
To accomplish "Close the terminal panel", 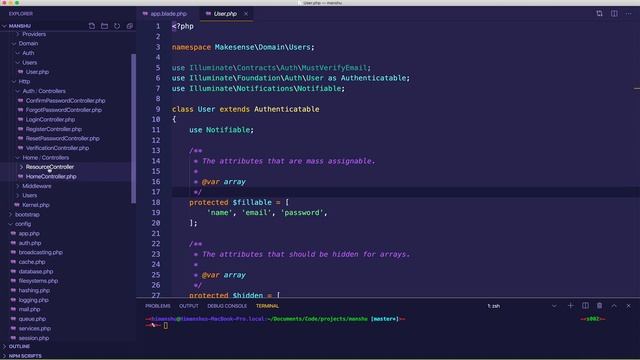I will click(x=629, y=306).
